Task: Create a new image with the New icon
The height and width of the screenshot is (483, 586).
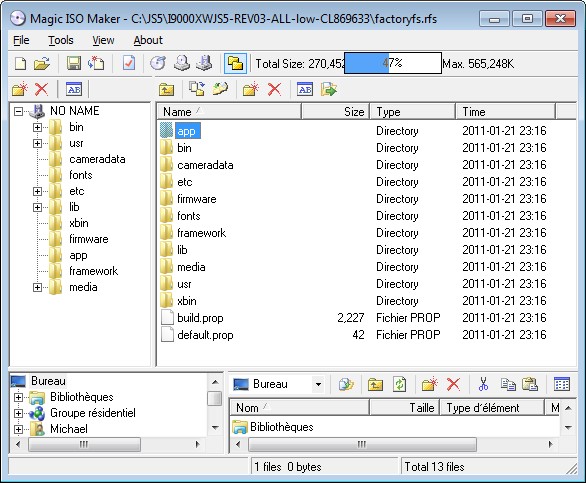Action: coord(20,63)
